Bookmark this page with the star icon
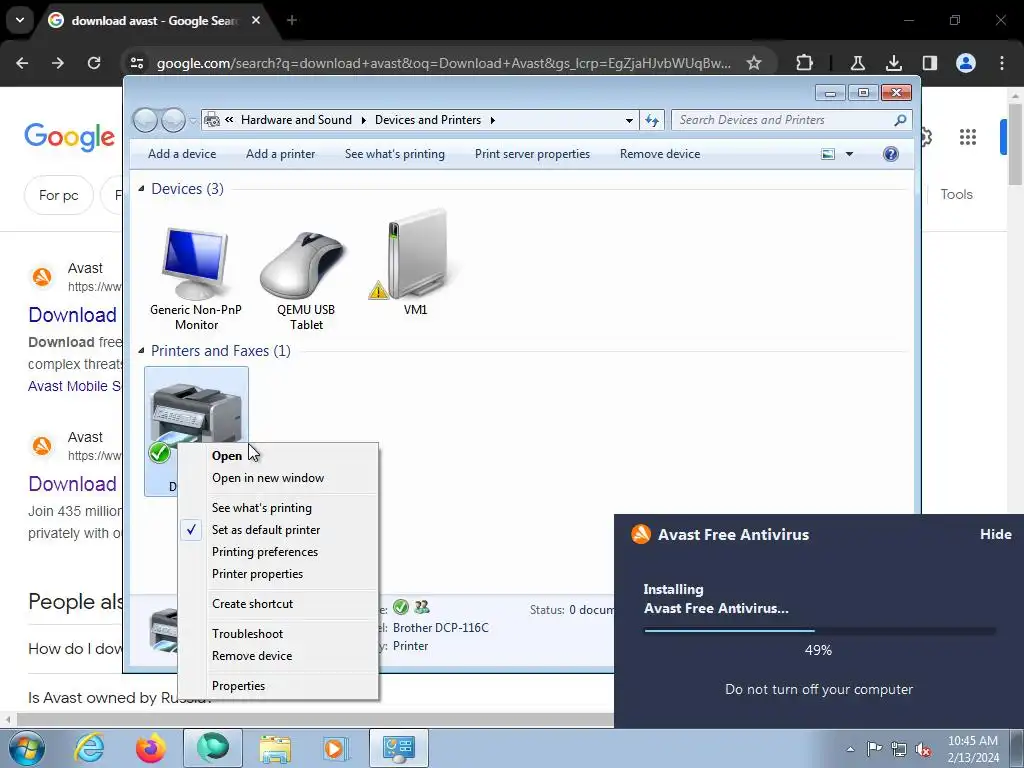The height and width of the screenshot is (768, 1024). (754, 63)
